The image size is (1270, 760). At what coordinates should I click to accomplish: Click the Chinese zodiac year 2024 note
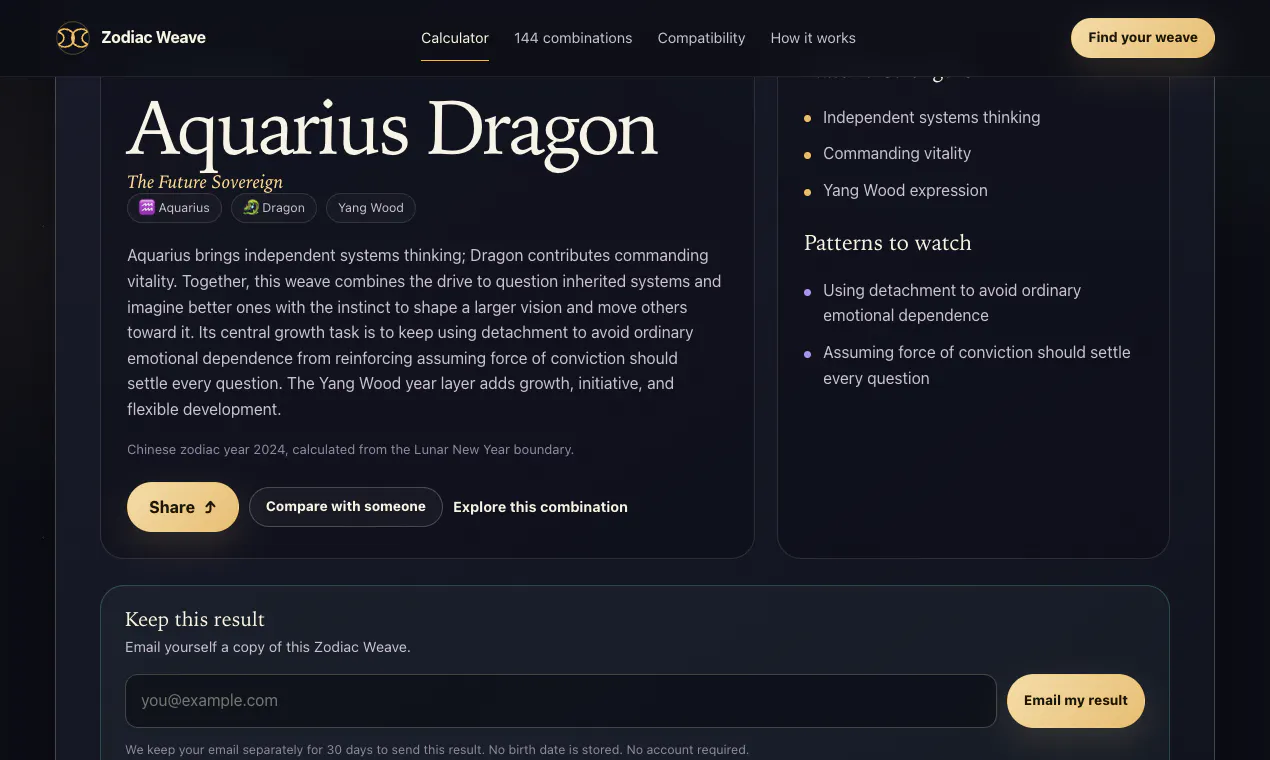pos(350,450)
